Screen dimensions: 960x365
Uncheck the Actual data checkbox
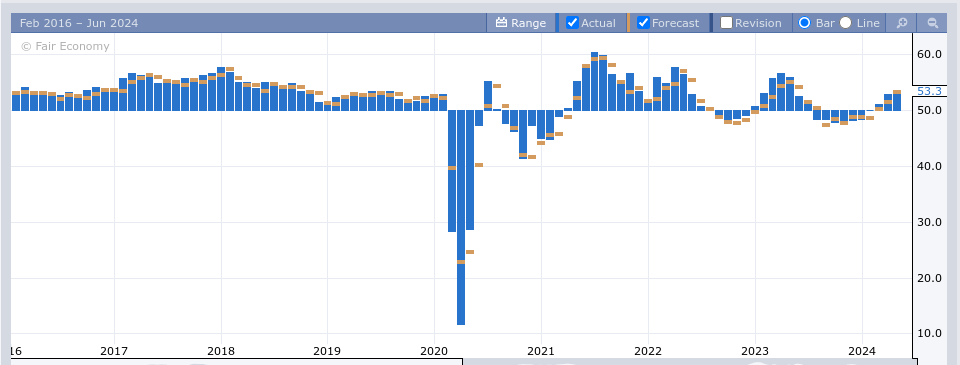(572, 23)
